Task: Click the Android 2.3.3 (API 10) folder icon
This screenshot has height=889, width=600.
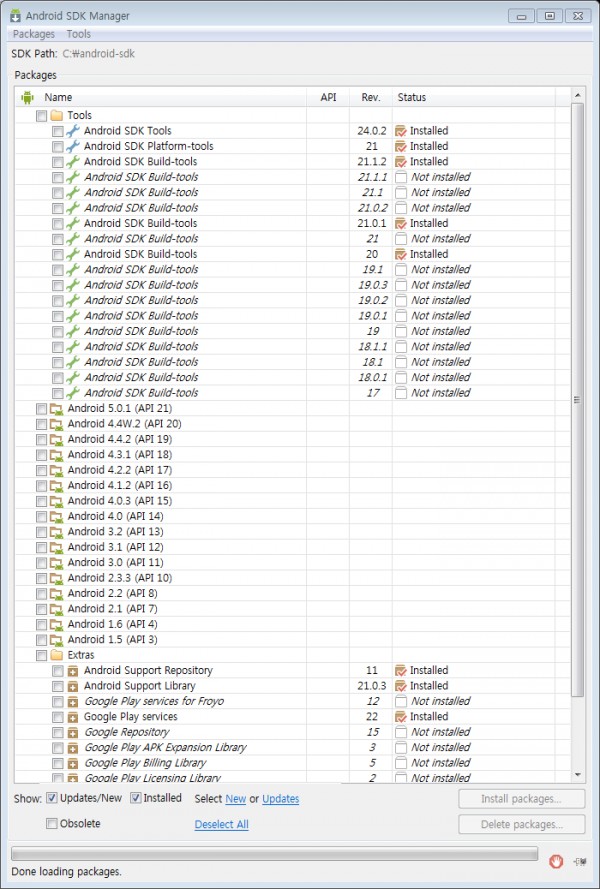Action: [56, 578]
